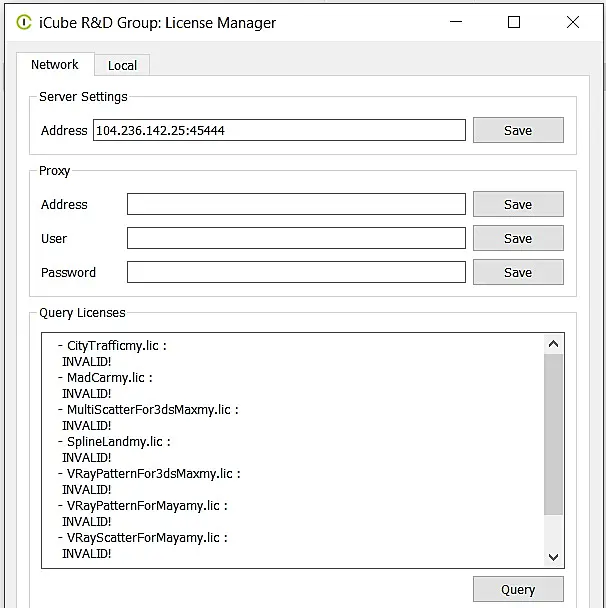Focus the Server Settings Address field
606x608 pixels.
279,130
